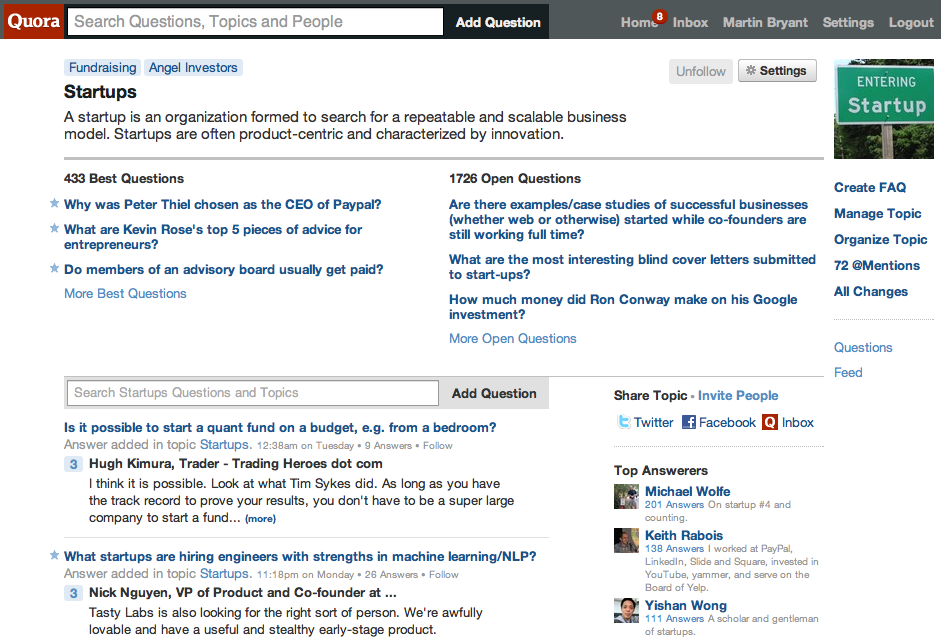Click the Twitter bird icon
The image size is (941, 641).
624,422
